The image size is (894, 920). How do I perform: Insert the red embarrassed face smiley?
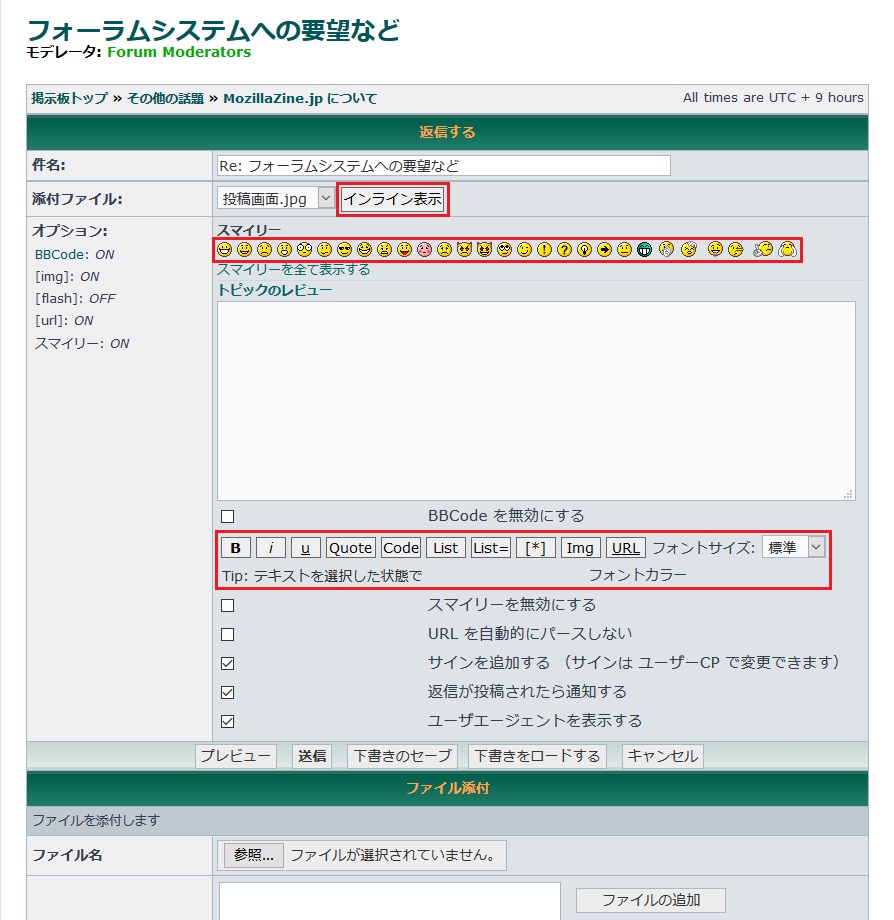point(424,250)
